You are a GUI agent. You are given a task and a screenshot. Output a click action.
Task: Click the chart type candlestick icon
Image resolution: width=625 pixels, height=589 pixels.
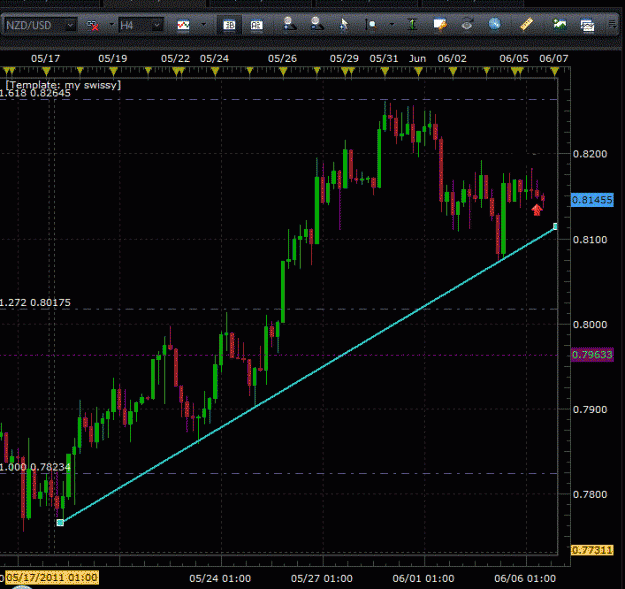tap(183, 25)
